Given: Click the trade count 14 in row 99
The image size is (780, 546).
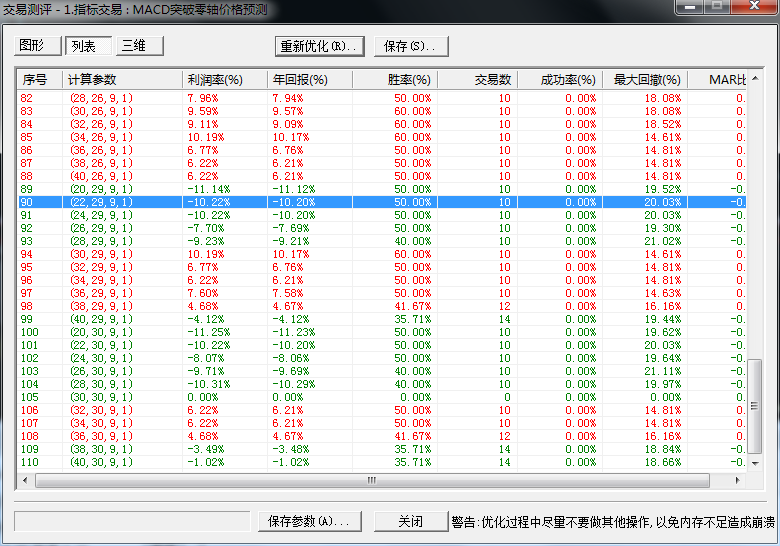Looking at the screenshot, I should click(504, 319).
